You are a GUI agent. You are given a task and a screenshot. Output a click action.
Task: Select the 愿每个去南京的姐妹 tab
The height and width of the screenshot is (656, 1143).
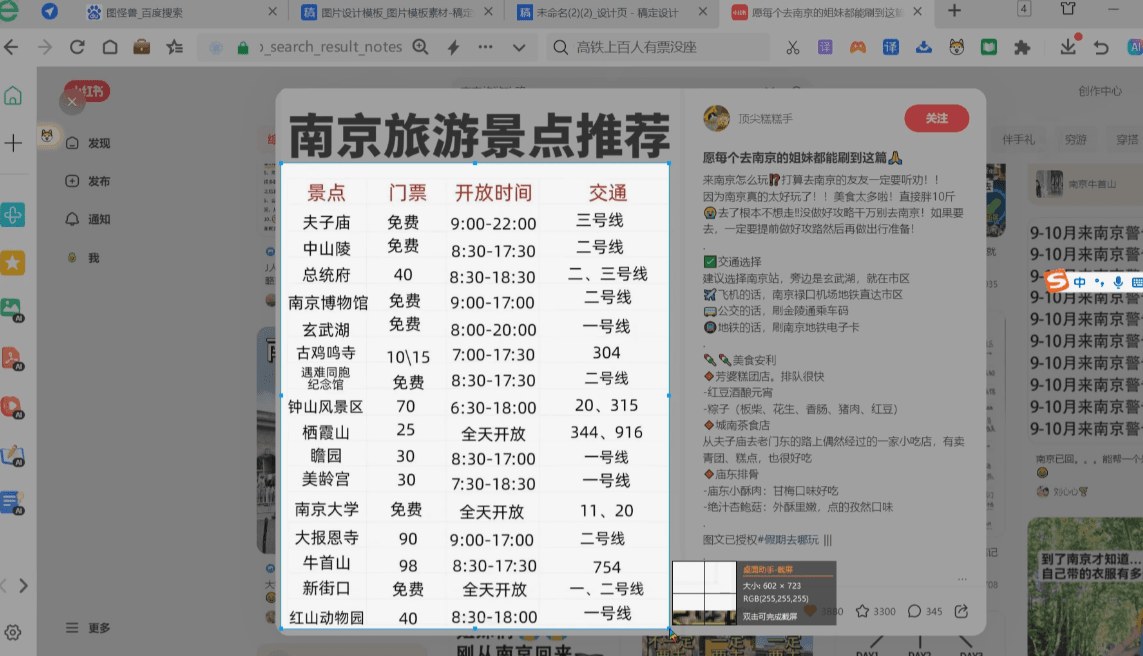coord(827,12)
